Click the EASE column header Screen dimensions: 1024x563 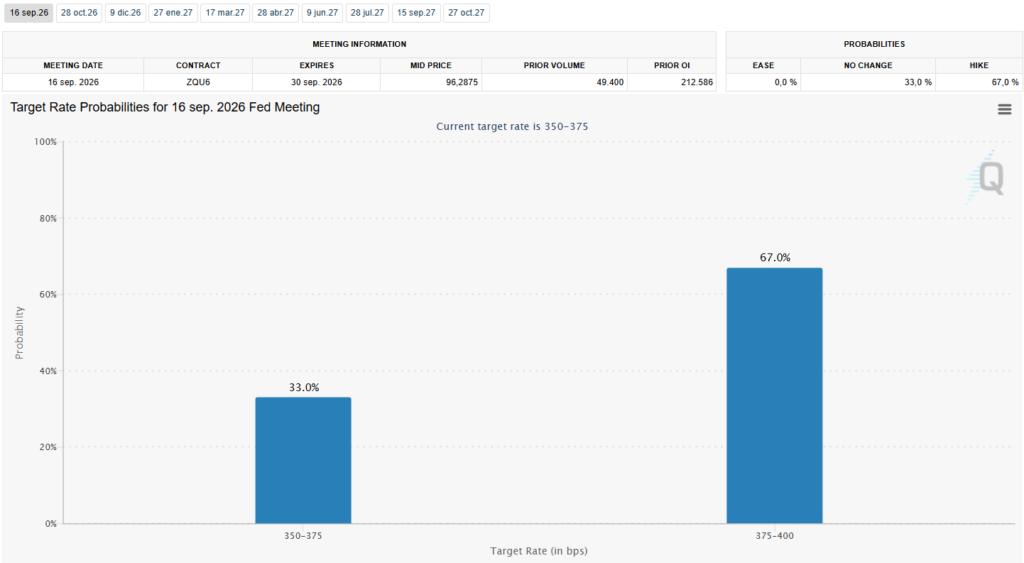click(763, 65)
